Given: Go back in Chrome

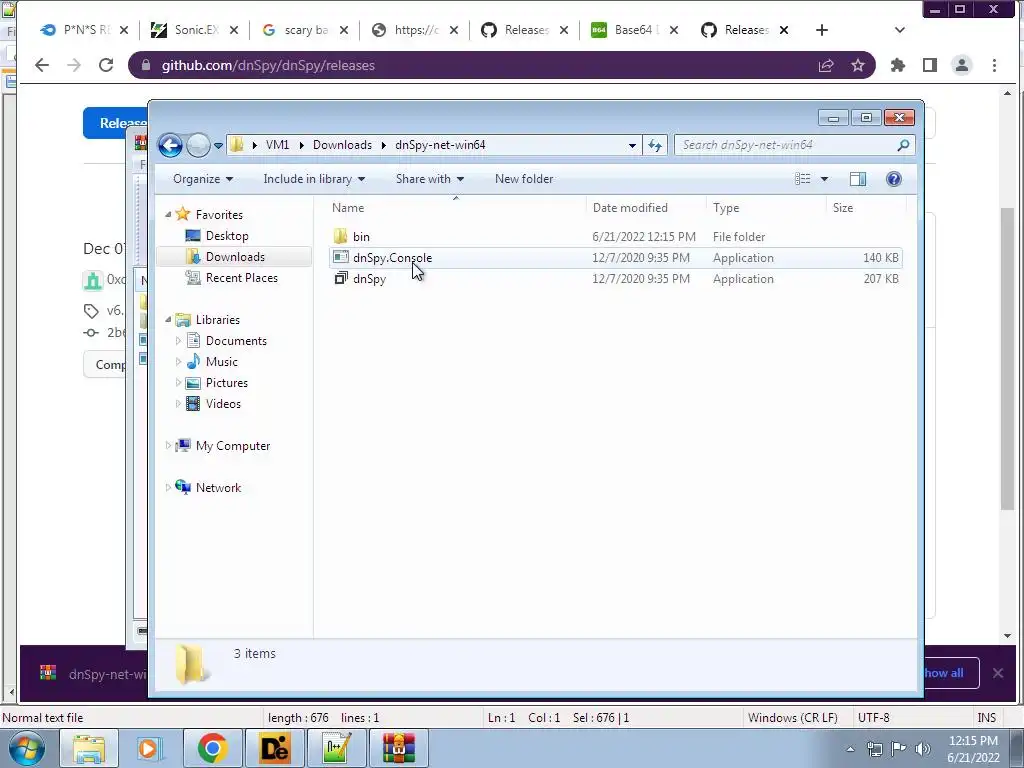Looking at the screenshot, I should click(x=42, y=65).
